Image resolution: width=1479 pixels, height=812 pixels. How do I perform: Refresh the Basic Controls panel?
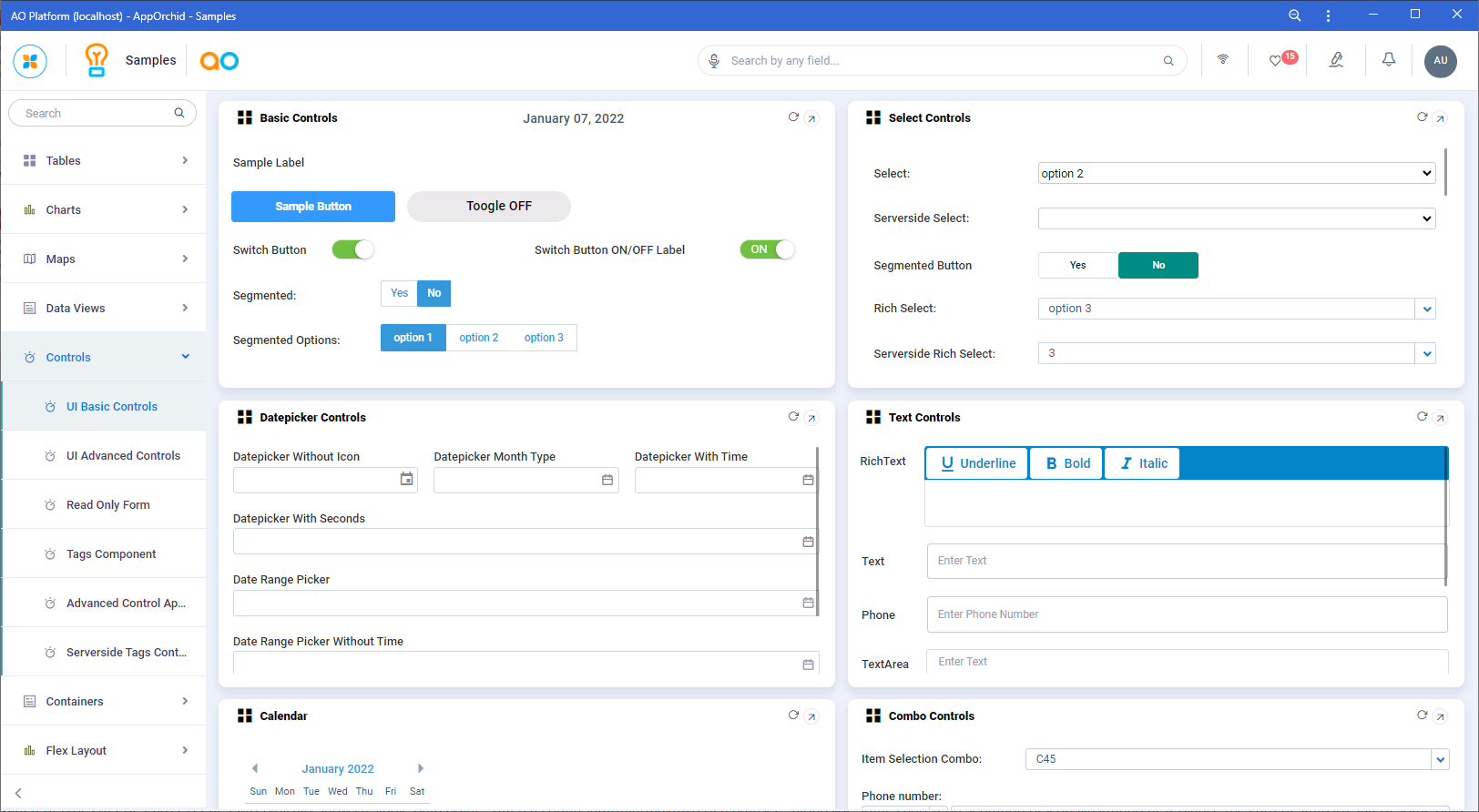click(x=793, y=117)
